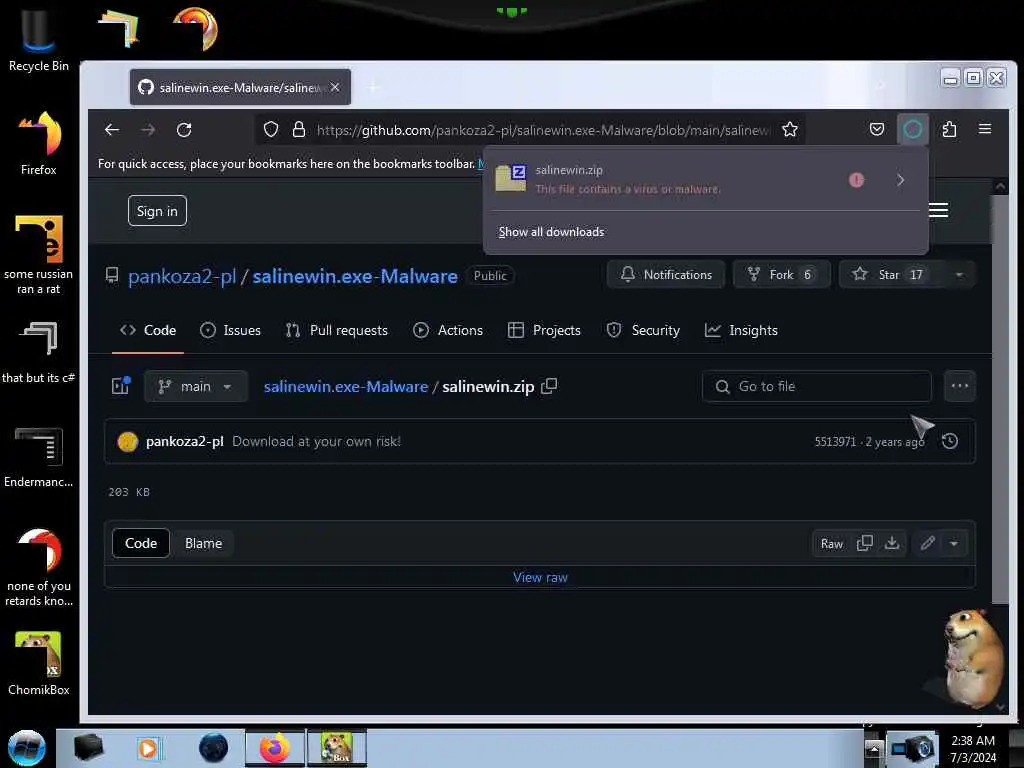Expand edit options dropdown arrow

click(954, 543)
